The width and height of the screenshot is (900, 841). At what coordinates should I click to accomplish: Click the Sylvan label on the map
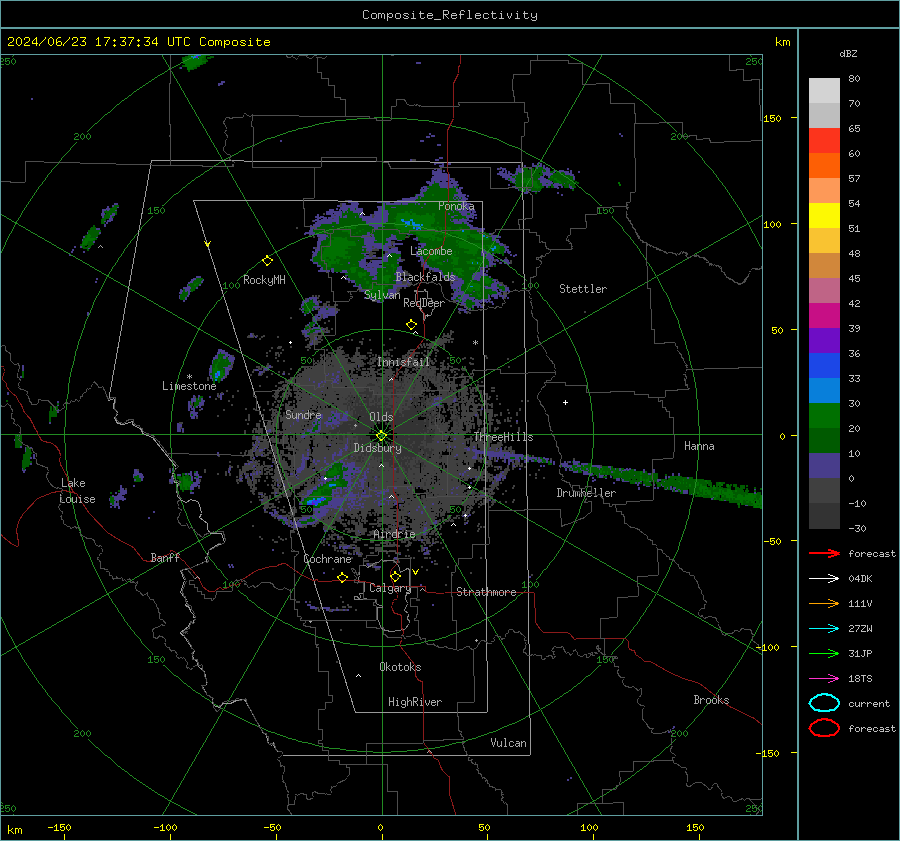[x=382, y=295]
